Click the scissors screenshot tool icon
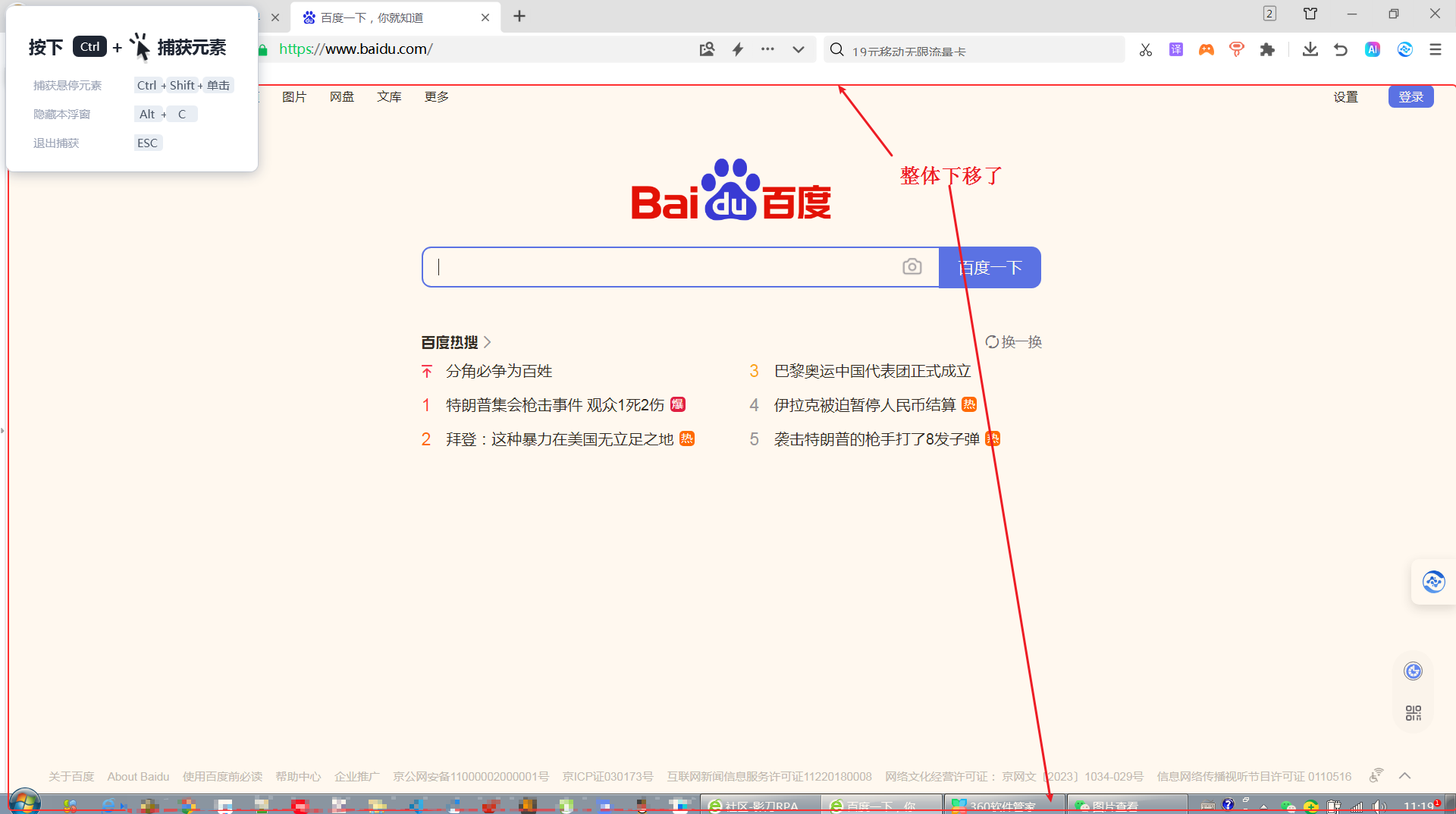This screenshot has width=1456, height=814. pyautogui.click(x=1145, y=50)
